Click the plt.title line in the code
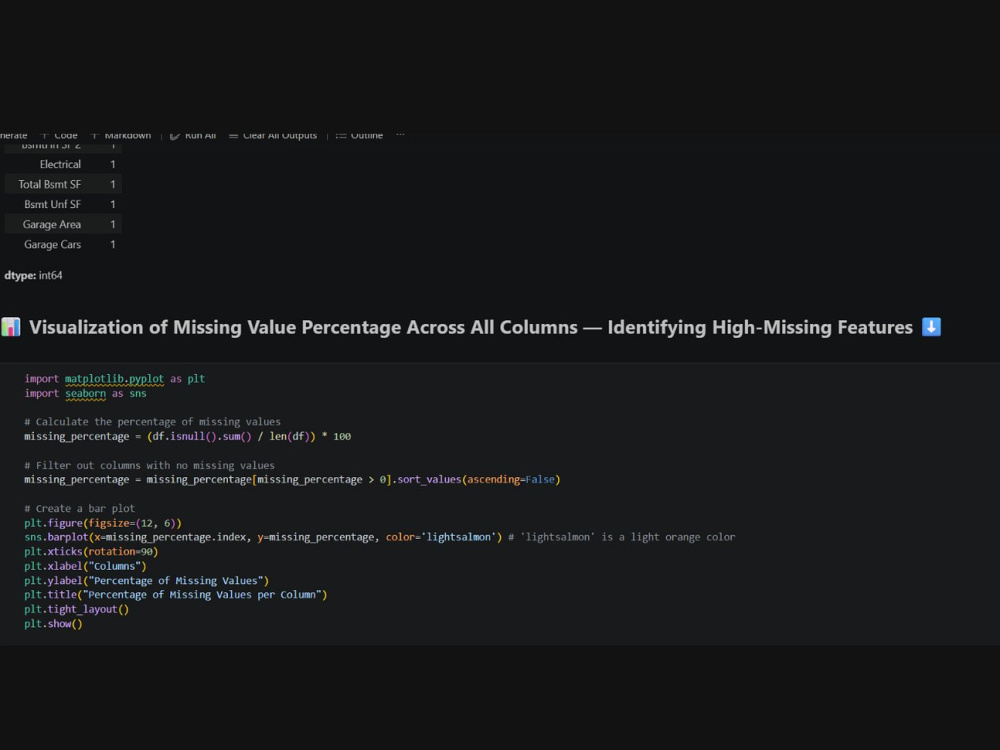This screenshot has height=750, width=1000. 175,595
